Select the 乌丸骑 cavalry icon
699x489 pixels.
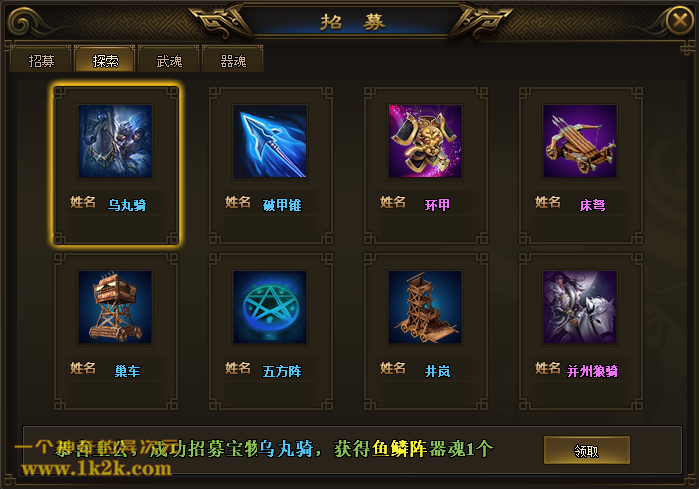point(115,141)
